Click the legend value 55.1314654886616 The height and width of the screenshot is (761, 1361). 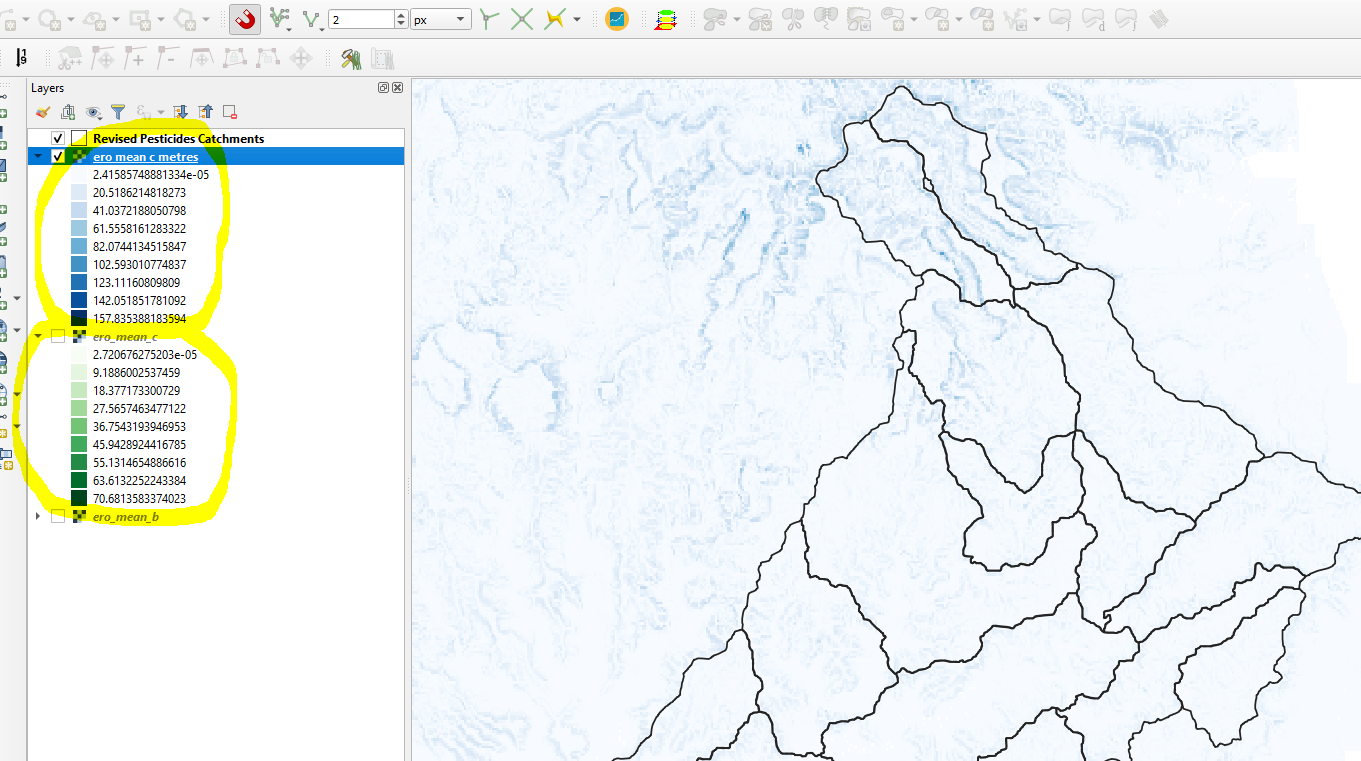(x=139, y=463)
